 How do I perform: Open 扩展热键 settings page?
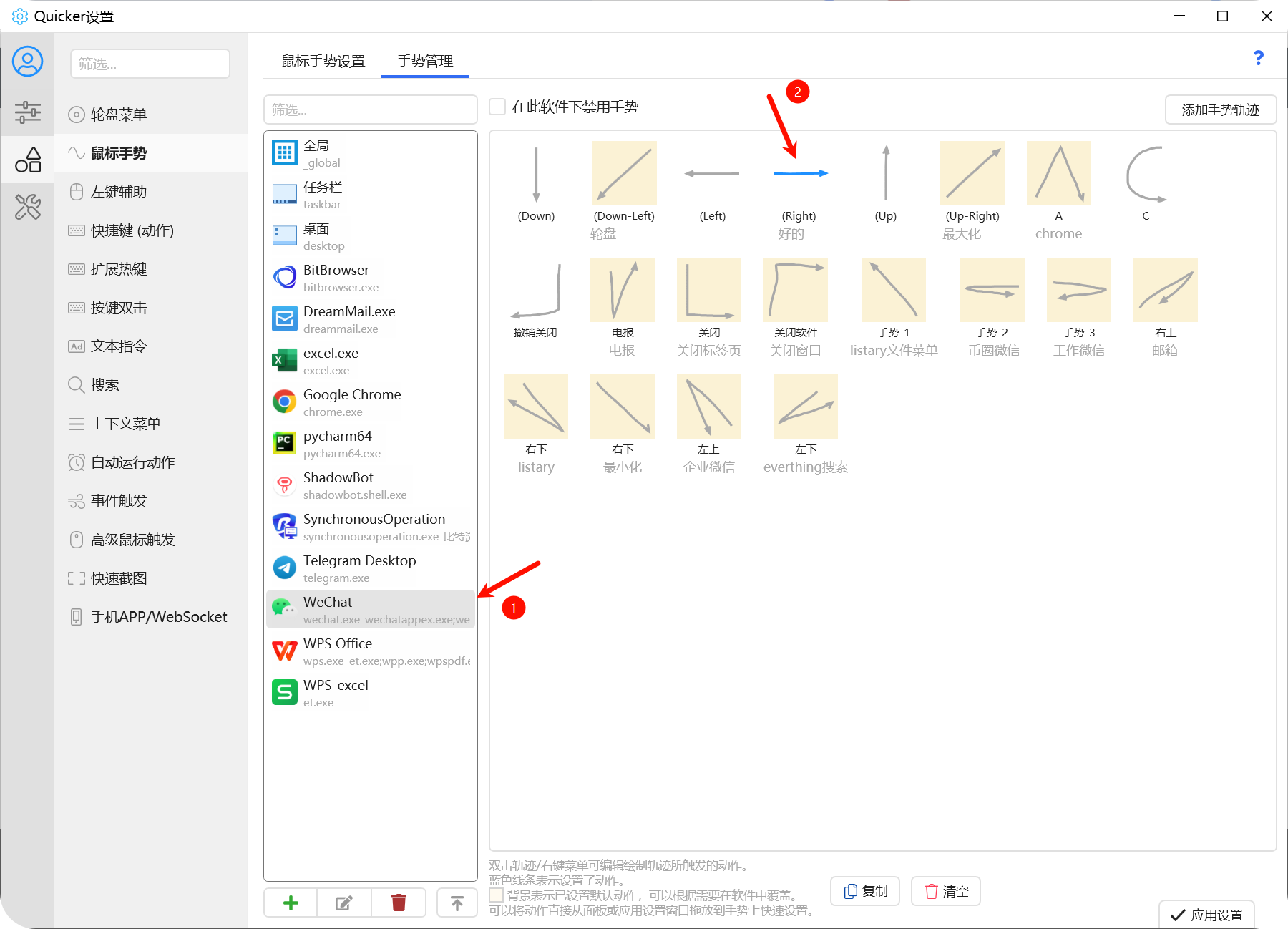[x=151, y=269]
